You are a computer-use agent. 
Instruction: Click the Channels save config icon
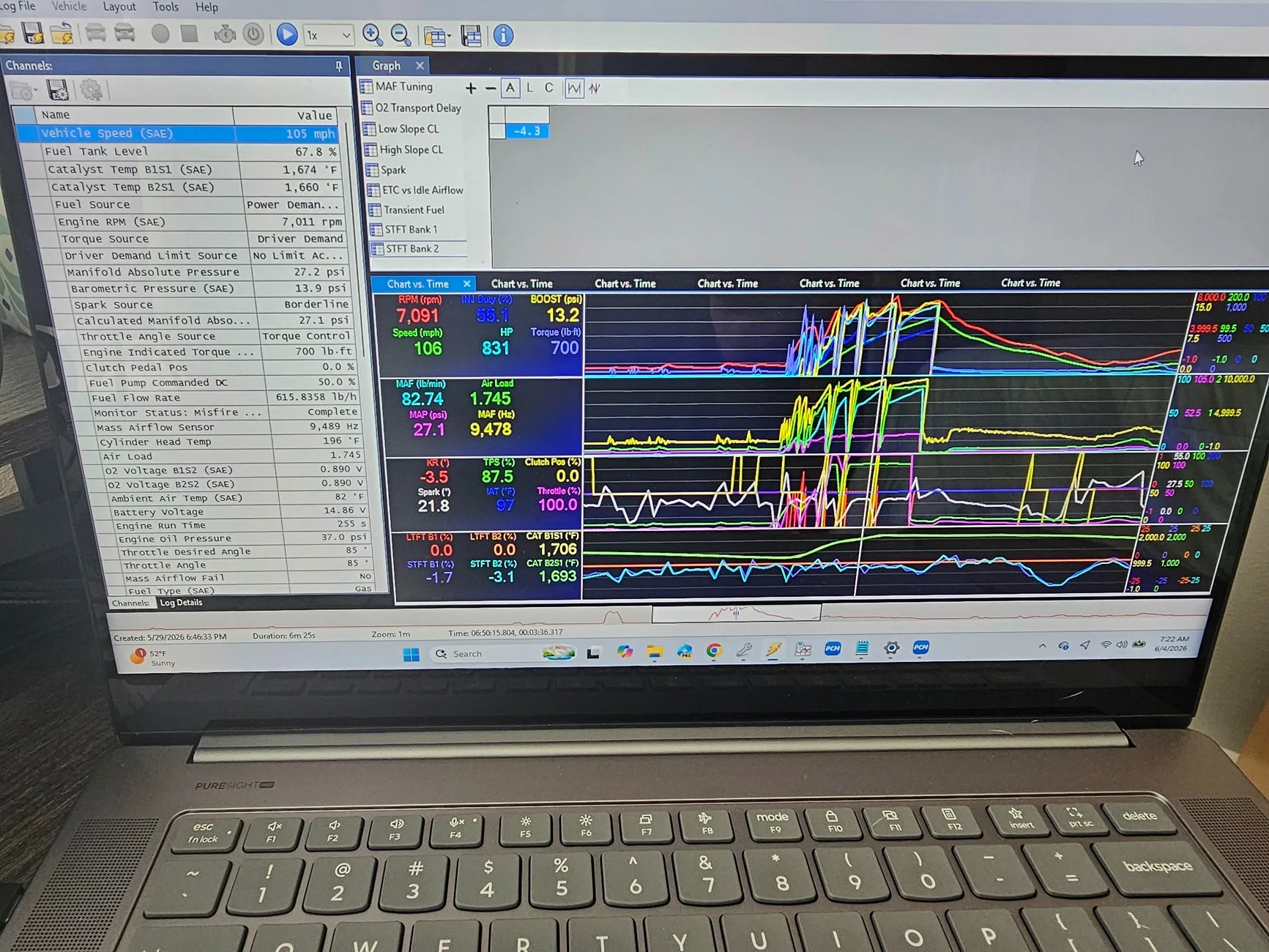click(x=58, y=90)
